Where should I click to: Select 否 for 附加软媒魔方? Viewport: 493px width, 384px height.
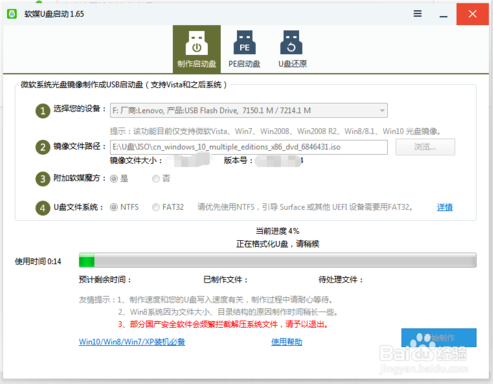pos(156,179)
